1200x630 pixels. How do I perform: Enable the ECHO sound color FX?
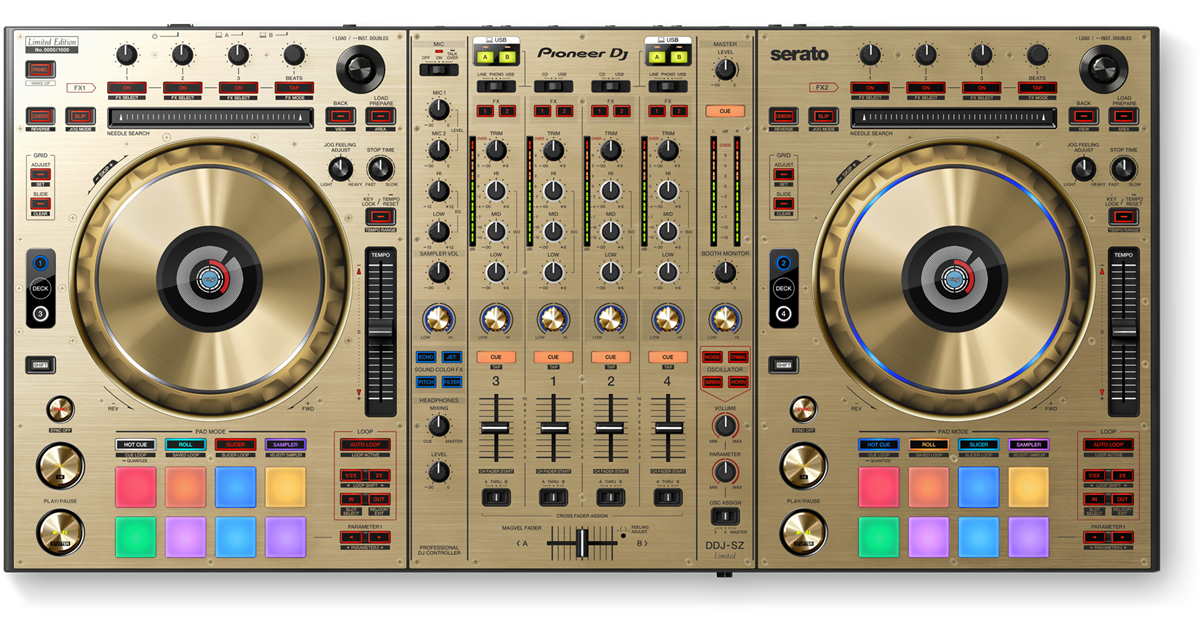425,357
